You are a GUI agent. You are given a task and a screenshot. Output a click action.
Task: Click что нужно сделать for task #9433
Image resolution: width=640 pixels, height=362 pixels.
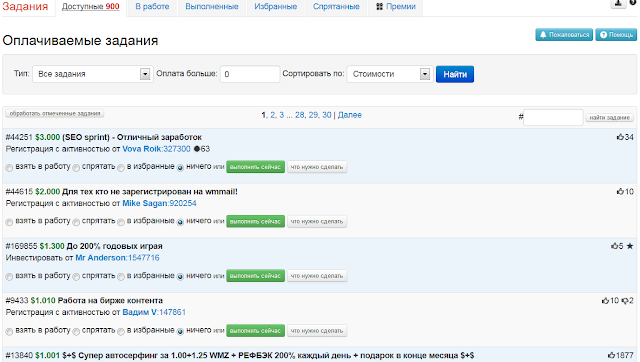pos(317,331)
